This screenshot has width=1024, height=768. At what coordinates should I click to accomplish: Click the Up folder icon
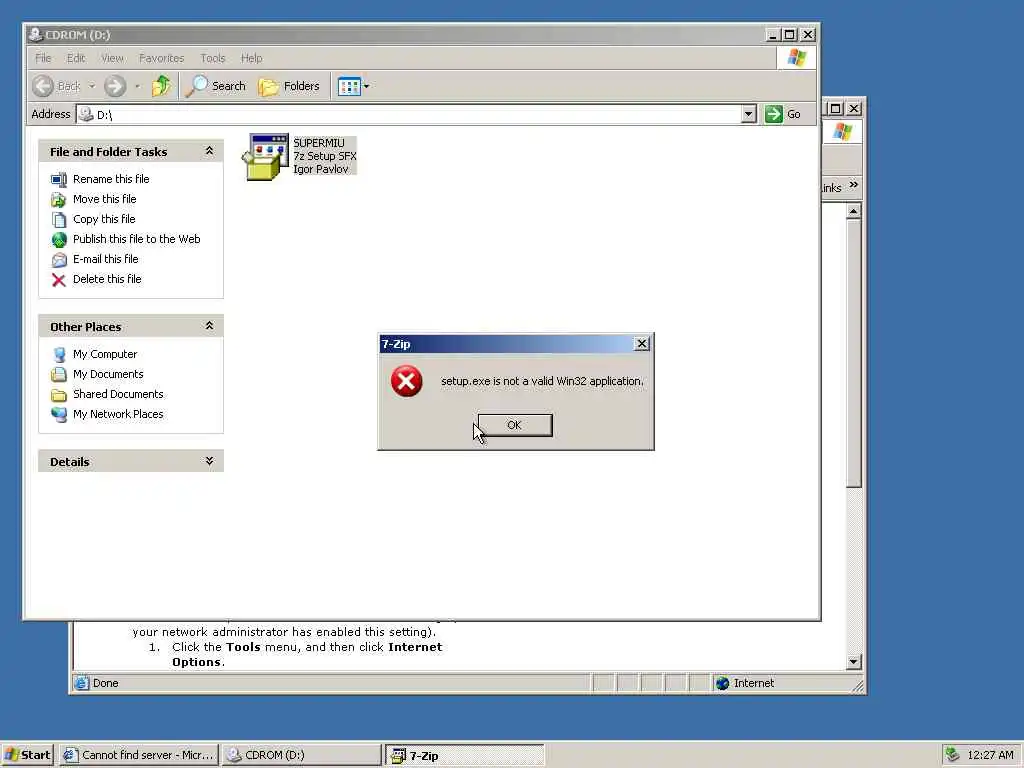tap(161, 86)
